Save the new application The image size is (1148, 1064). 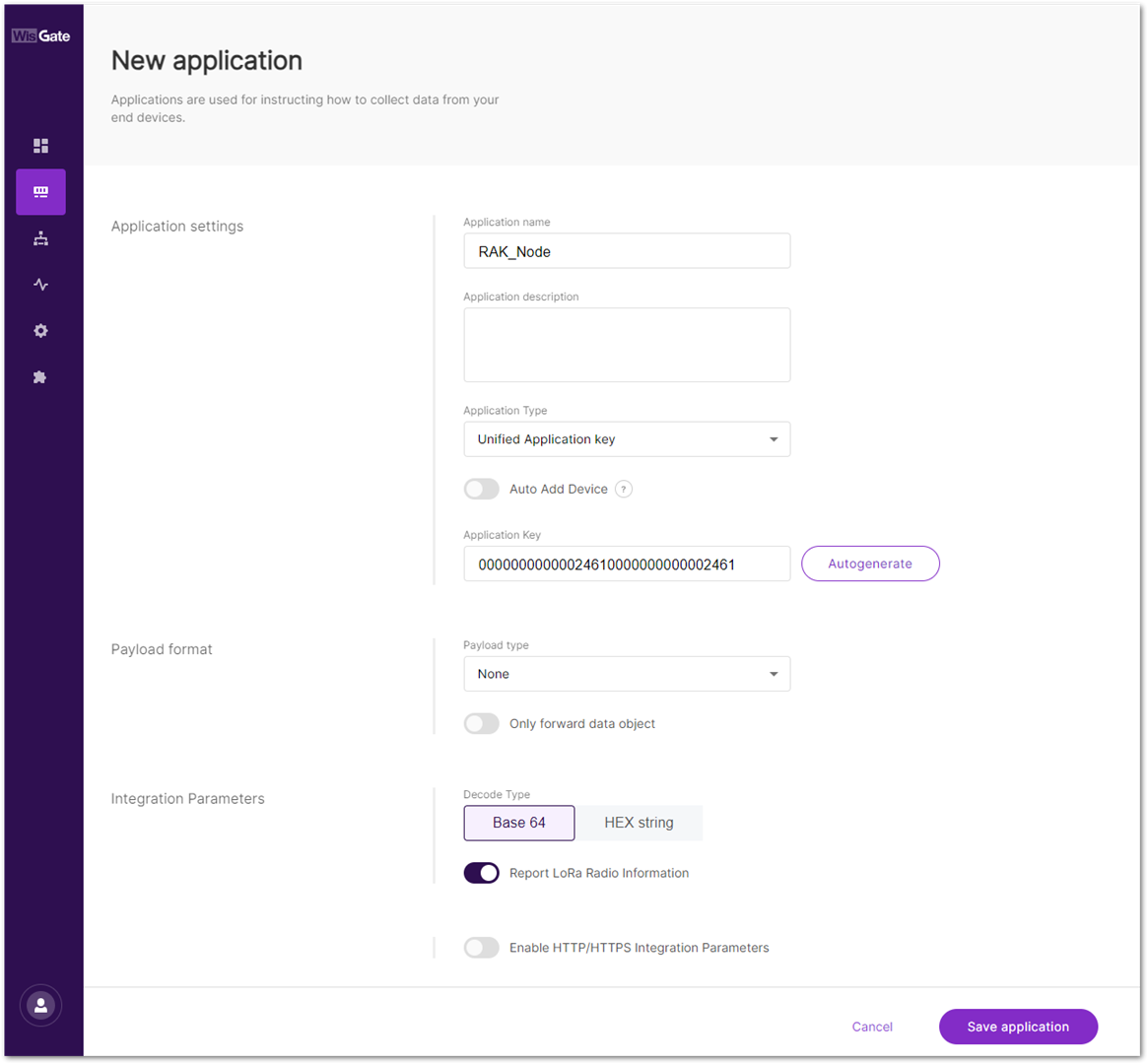[1018, 1027]
